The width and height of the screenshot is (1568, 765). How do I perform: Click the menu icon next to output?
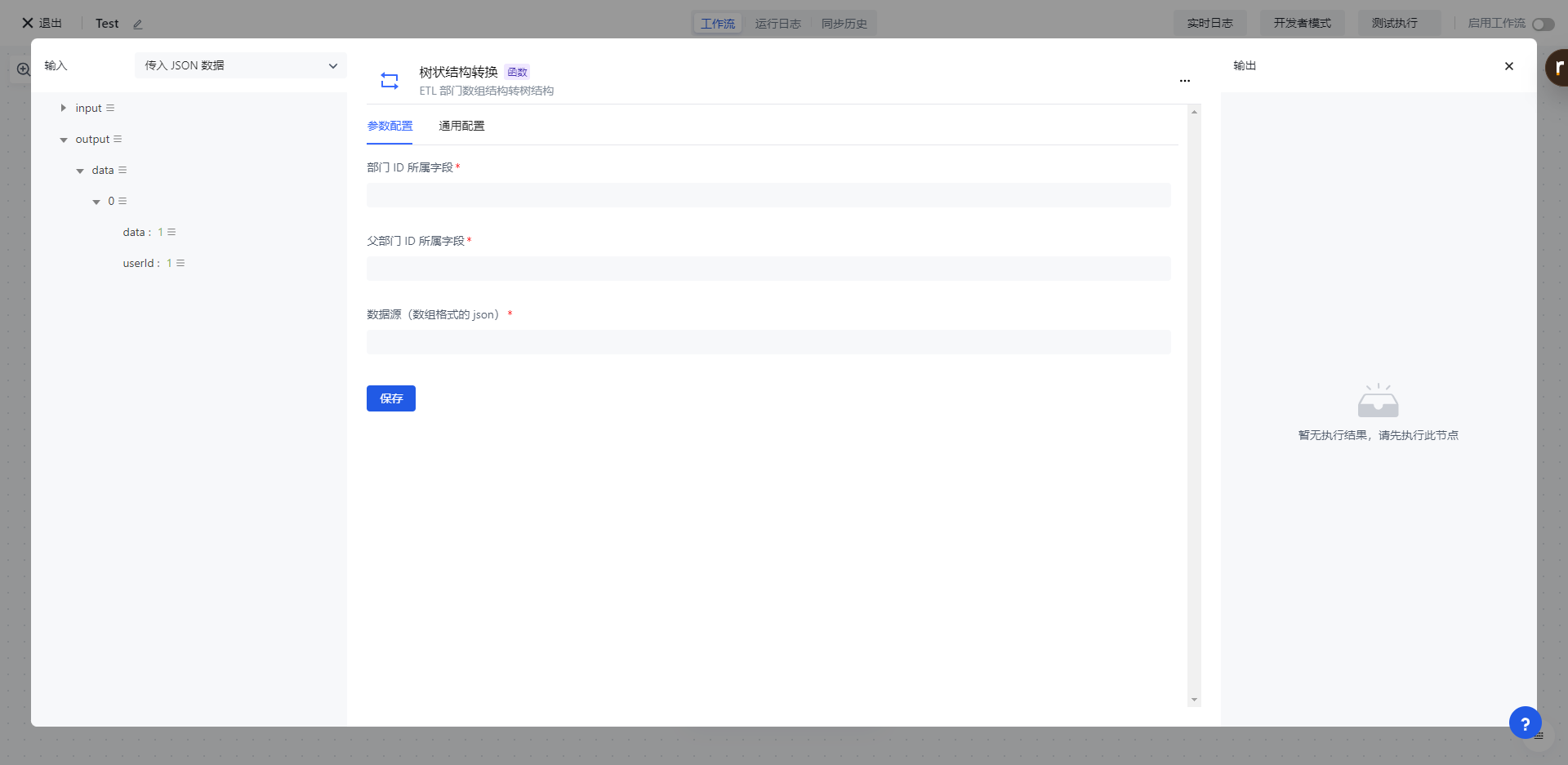(x=118, y=140)
